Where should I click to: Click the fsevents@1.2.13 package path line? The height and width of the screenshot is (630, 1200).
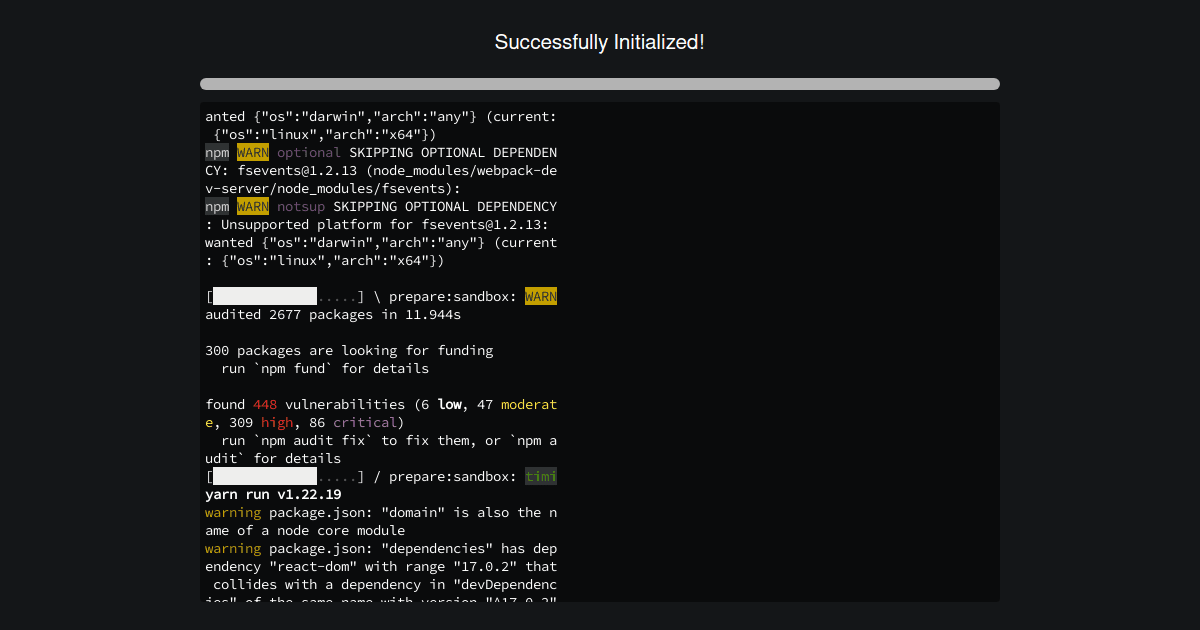[380, 170]
